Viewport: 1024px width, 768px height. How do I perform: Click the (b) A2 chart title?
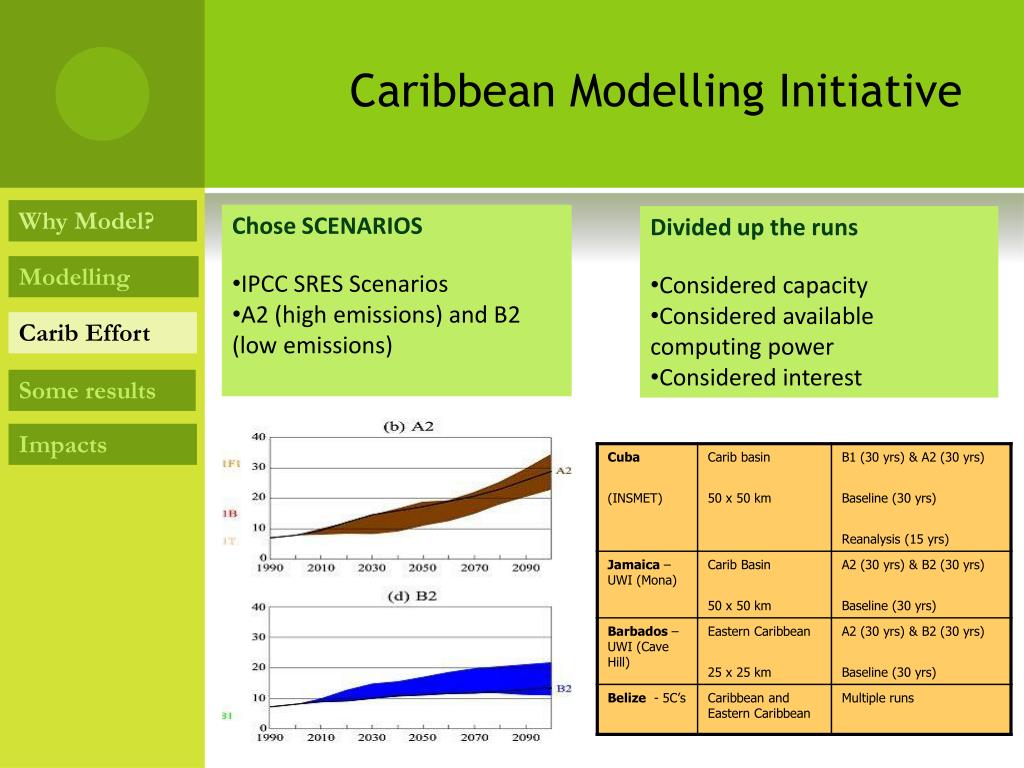tap(408, 426)
